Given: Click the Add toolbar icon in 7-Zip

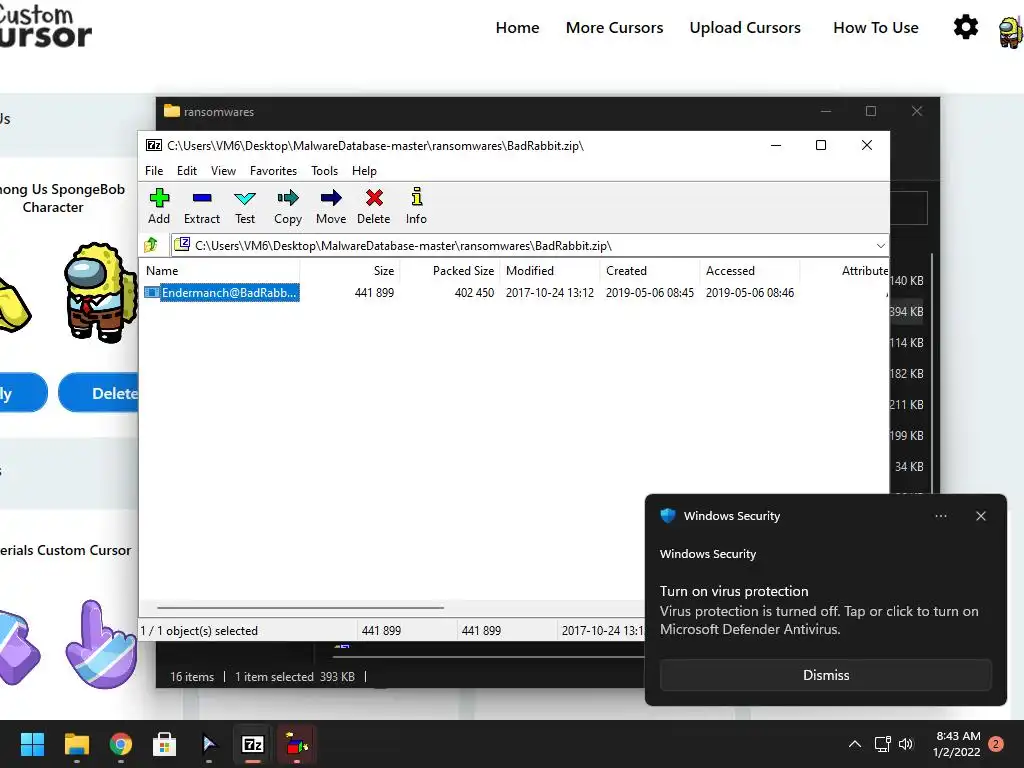Looking at the screenshot, I should pyautogui.click(x=159, y=206).
